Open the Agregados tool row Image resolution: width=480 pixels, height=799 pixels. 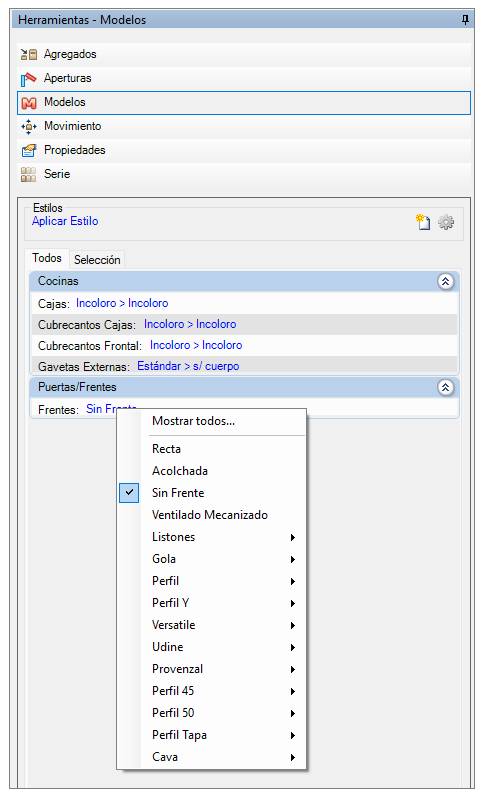click(244, 55)
